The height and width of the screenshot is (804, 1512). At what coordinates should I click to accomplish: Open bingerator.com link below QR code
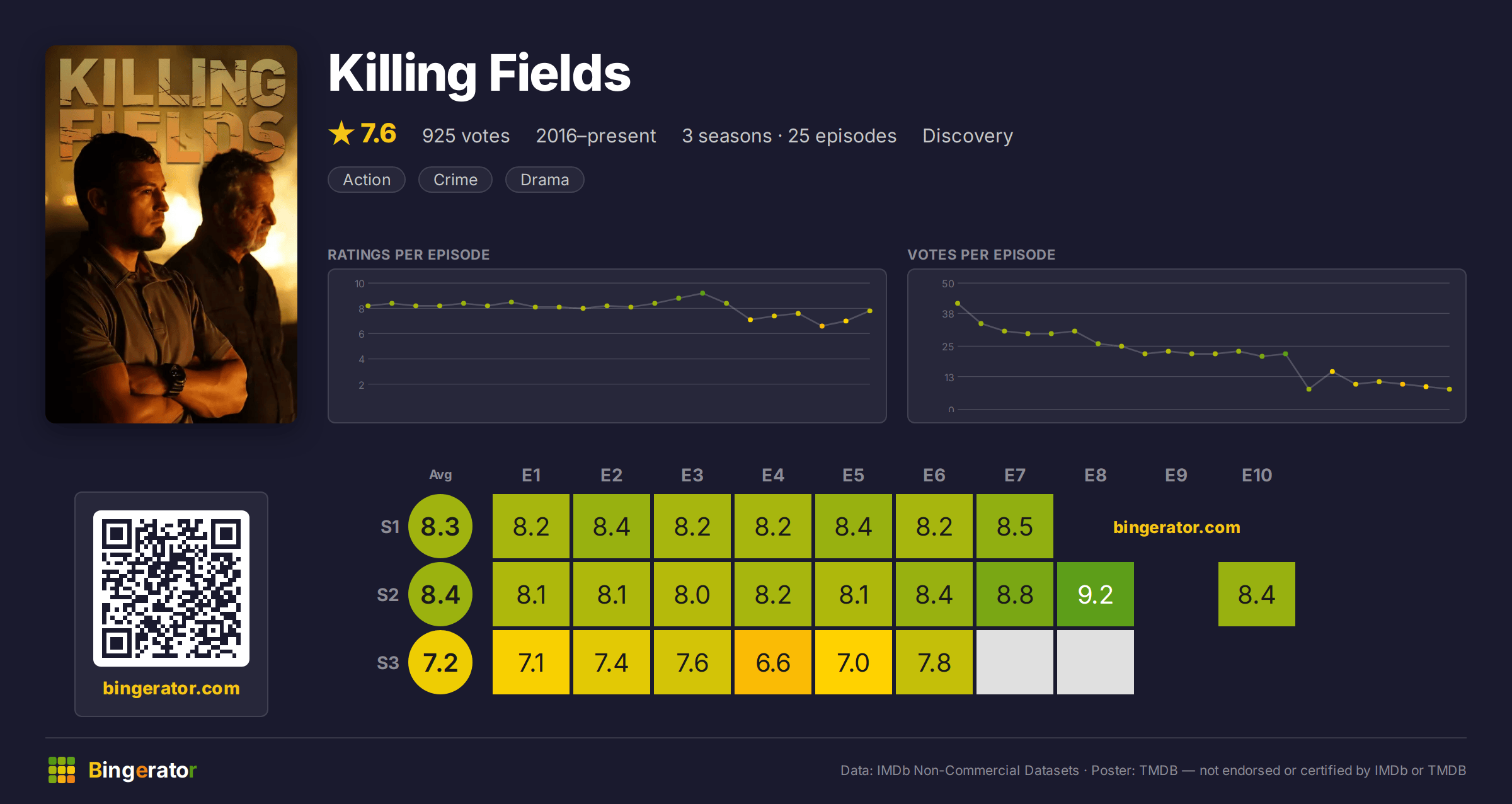(171, 688)
